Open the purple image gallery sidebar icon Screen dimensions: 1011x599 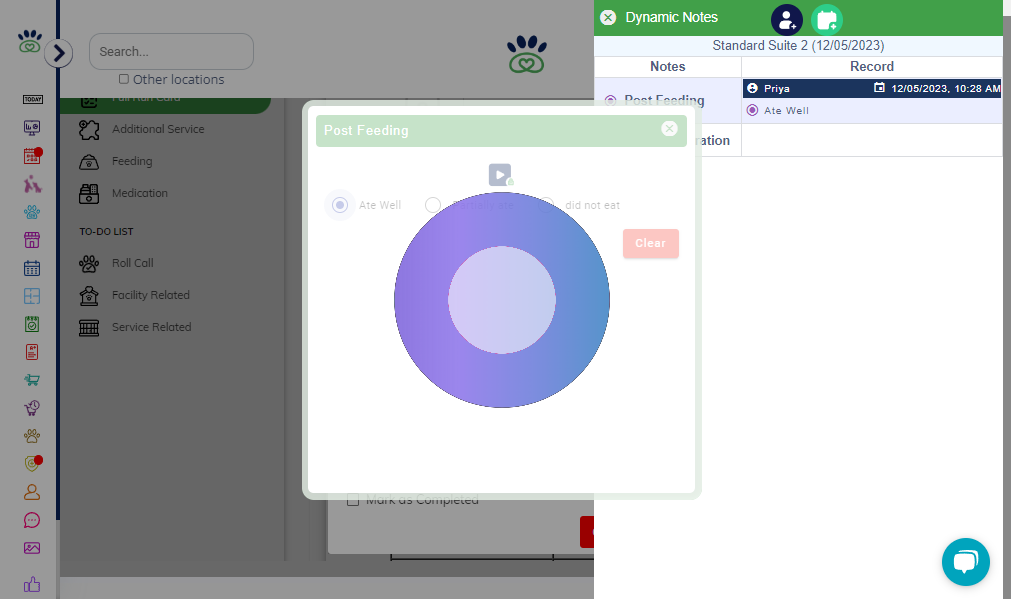(x=32, y=548)
